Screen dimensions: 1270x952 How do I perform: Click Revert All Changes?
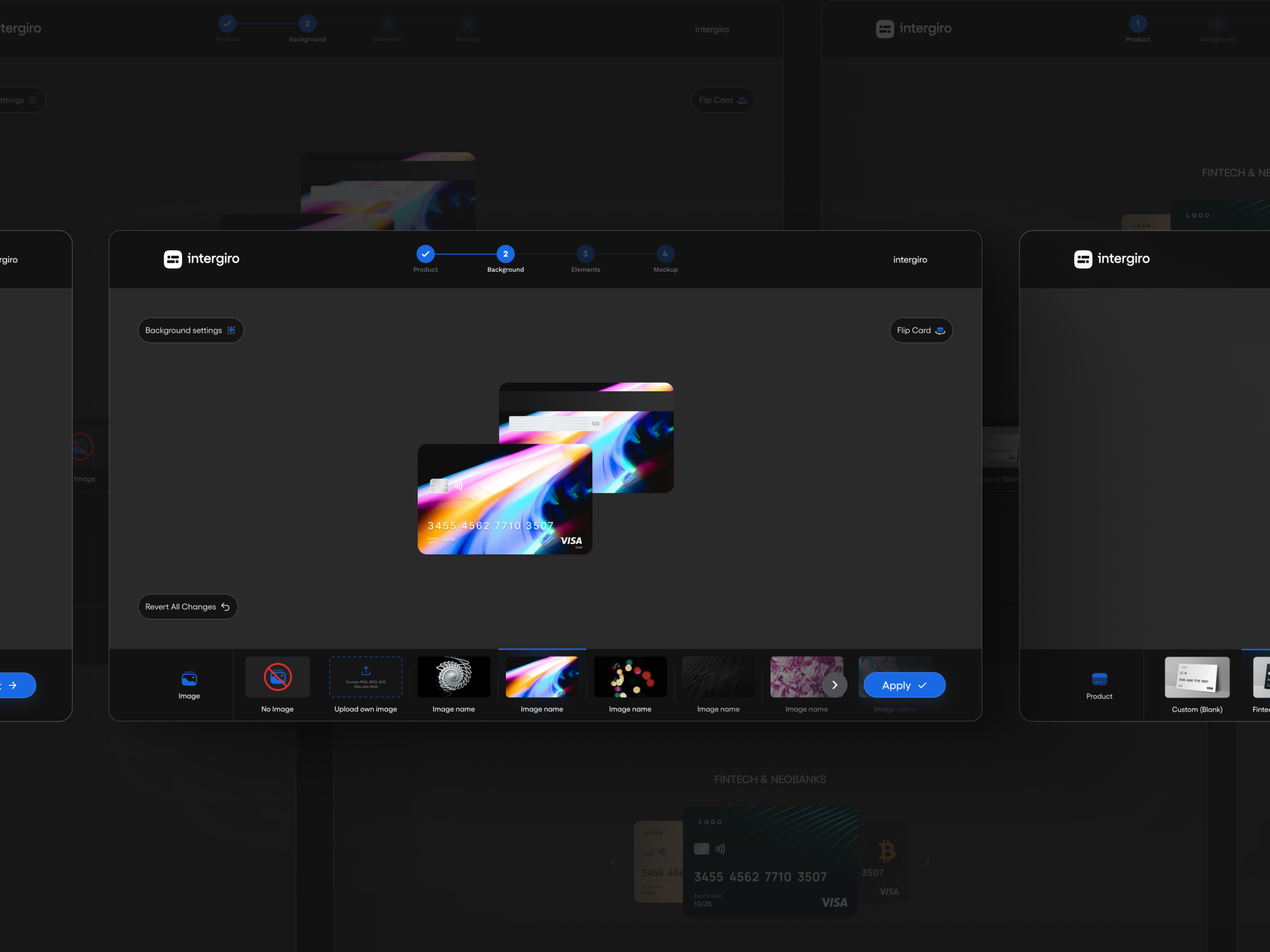point(188,606)
